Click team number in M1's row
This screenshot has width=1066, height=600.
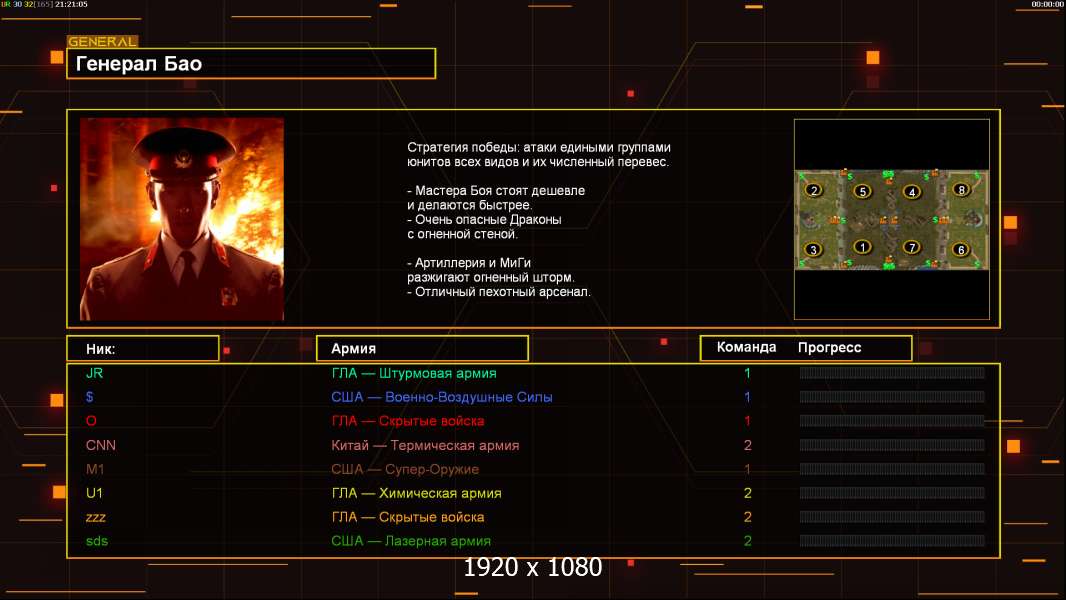coord(747,469)
